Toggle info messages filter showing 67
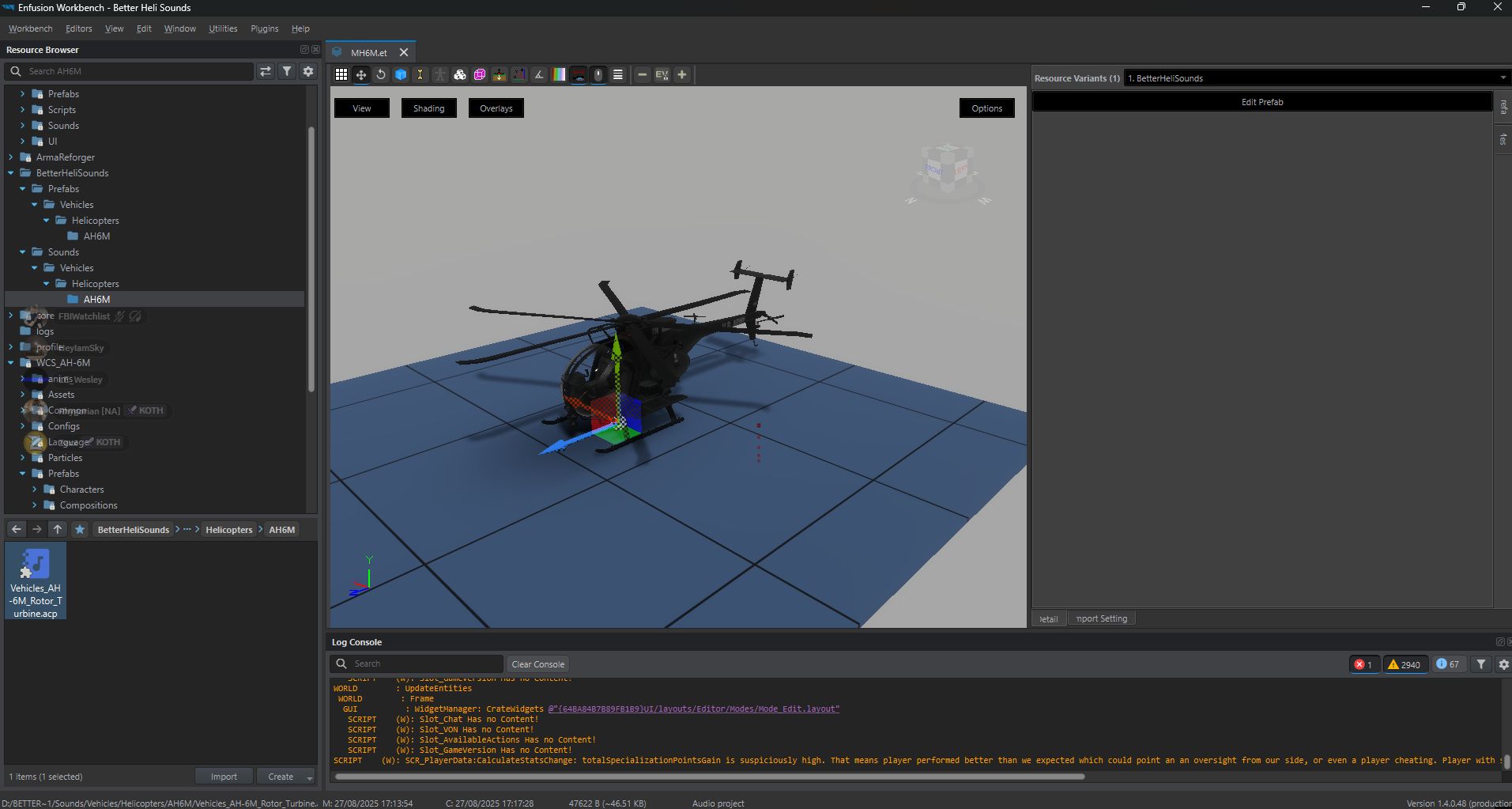Viewport: 1512px width, 809px height. coord(1447,664)
